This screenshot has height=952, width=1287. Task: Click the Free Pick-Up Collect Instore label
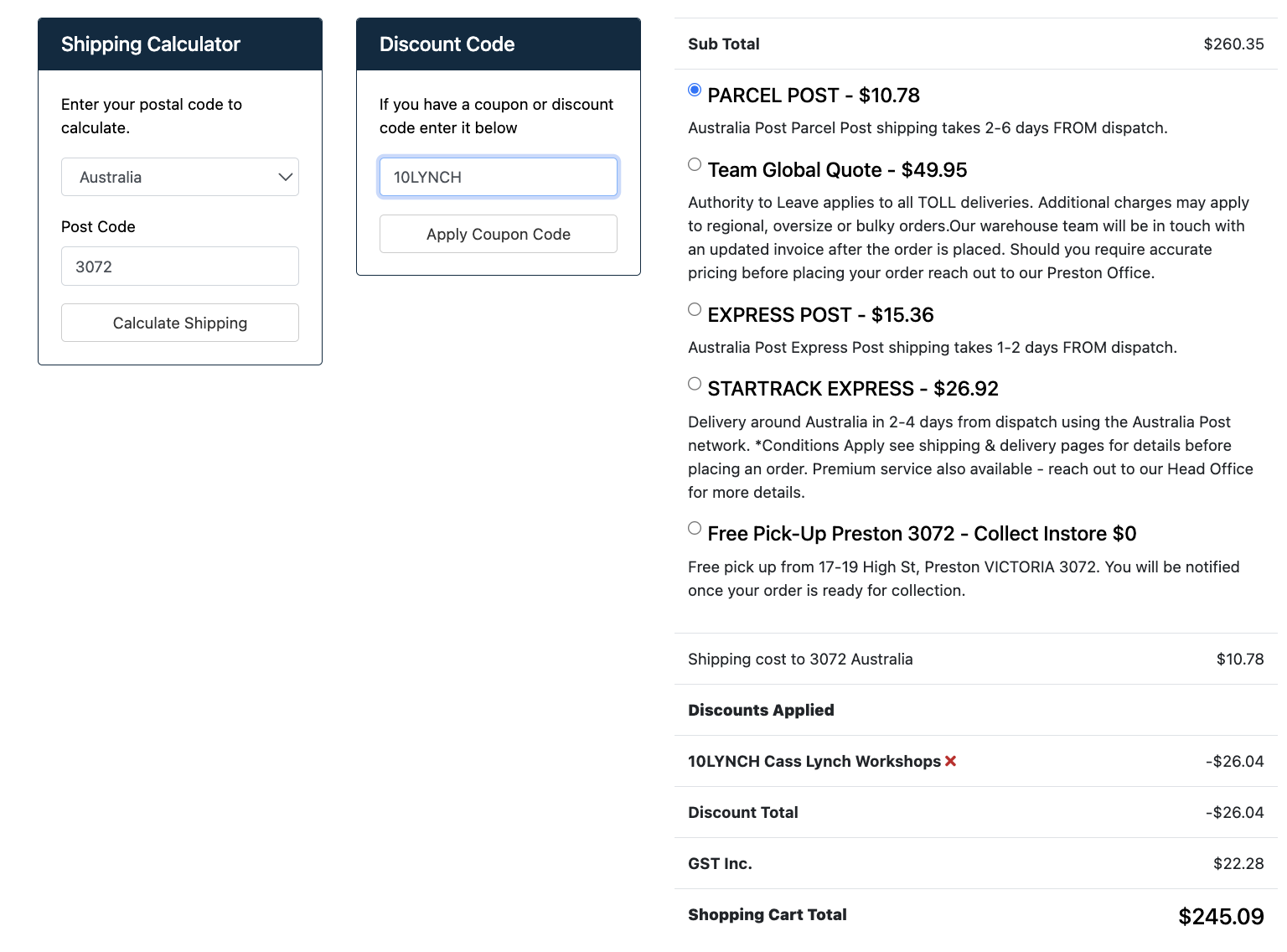click(922, 534)
